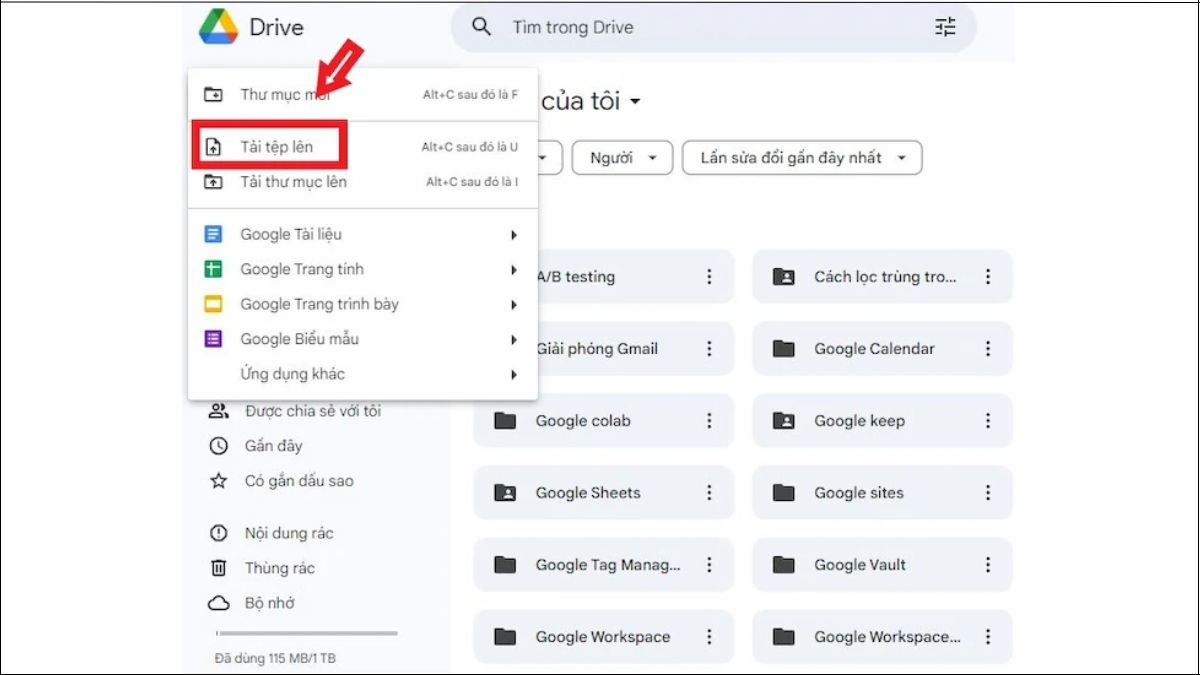Click the Đã dùng 115 MB/1 TB text
The height and width of the screenshot is (675, 1200).
pos(275,659)
